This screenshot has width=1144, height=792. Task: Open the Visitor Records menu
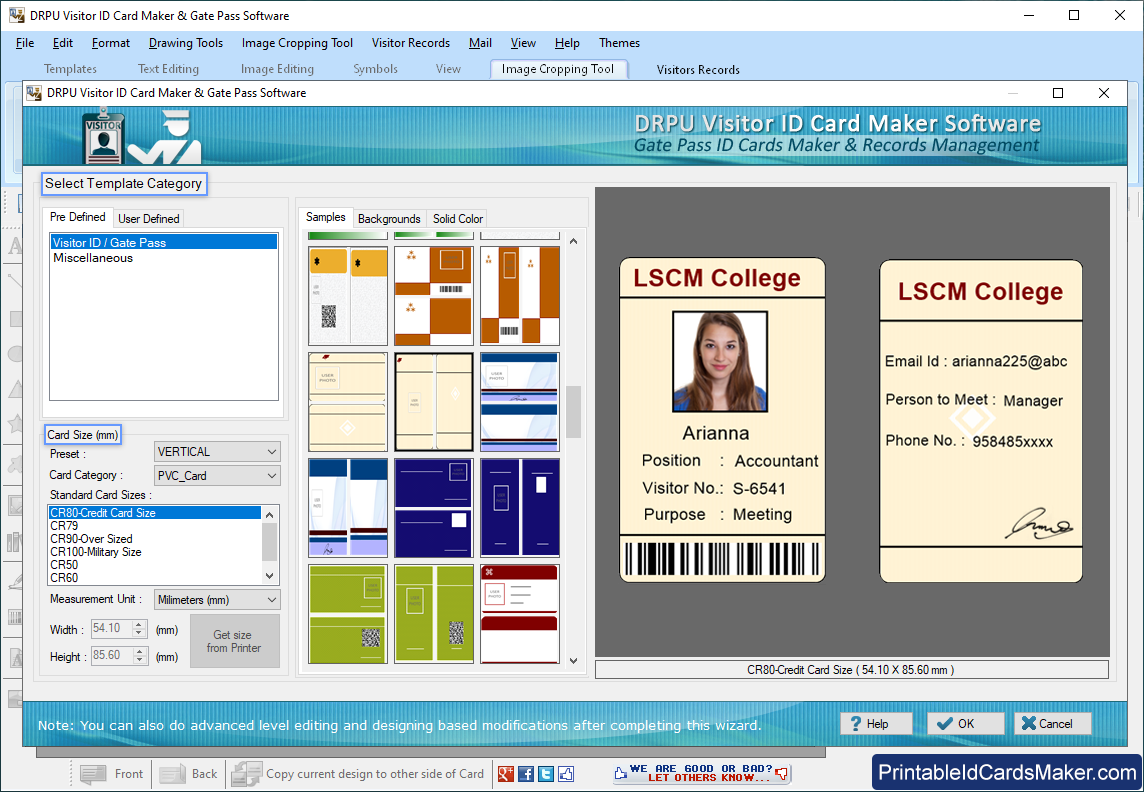[x=411, y=43]
